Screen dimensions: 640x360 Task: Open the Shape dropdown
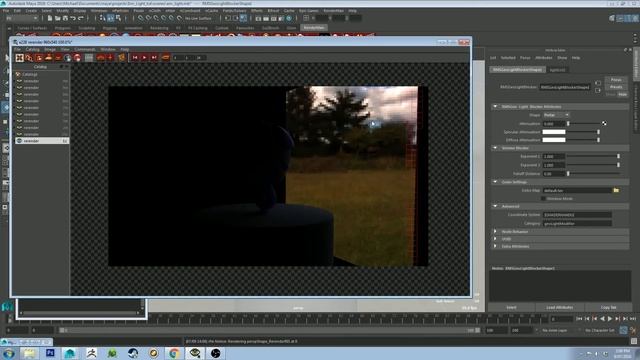click(x=556, y=115)
